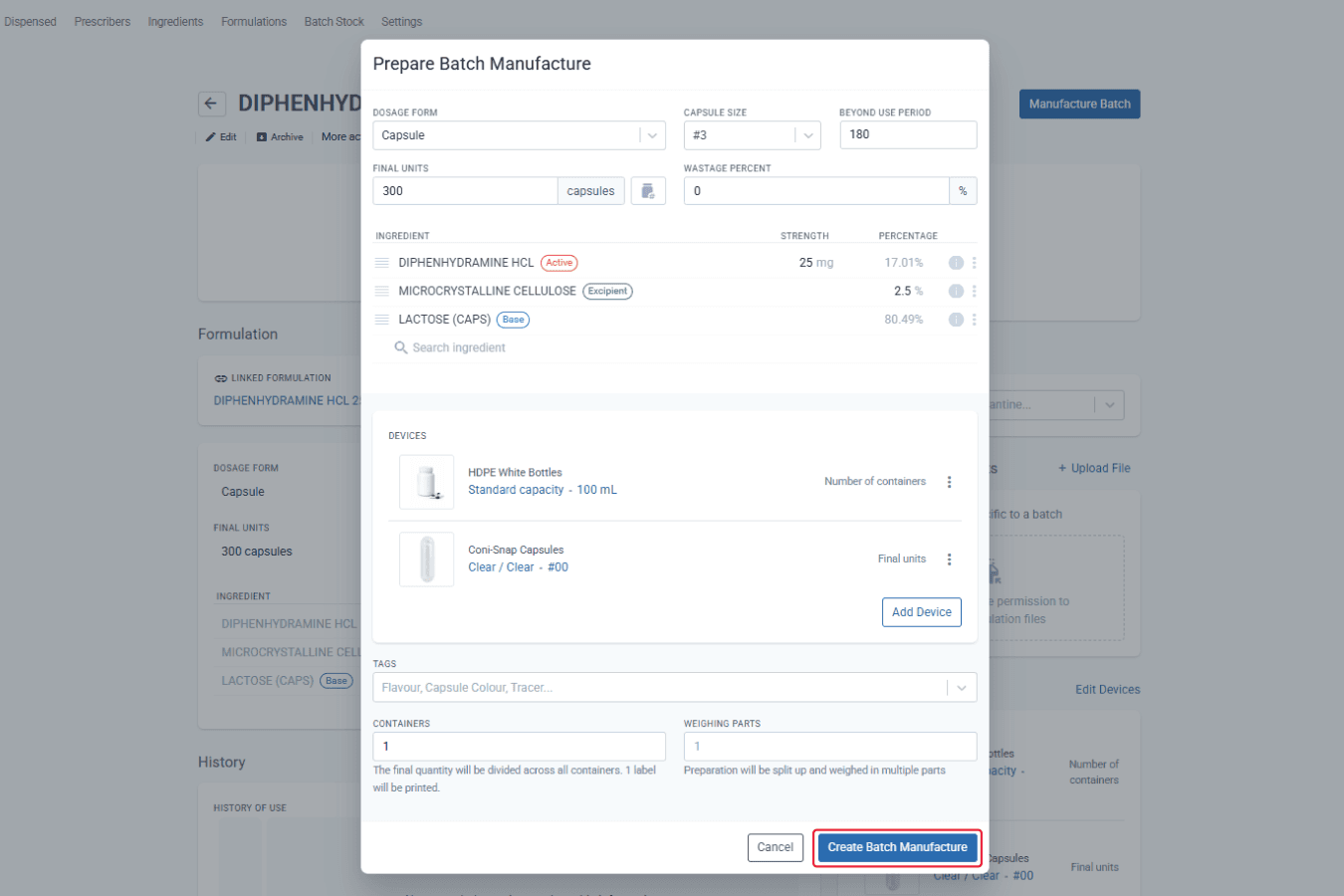This screenshot has height=896, width=1344.
Task: Click the Upload File link
Action: point(1094,468)
